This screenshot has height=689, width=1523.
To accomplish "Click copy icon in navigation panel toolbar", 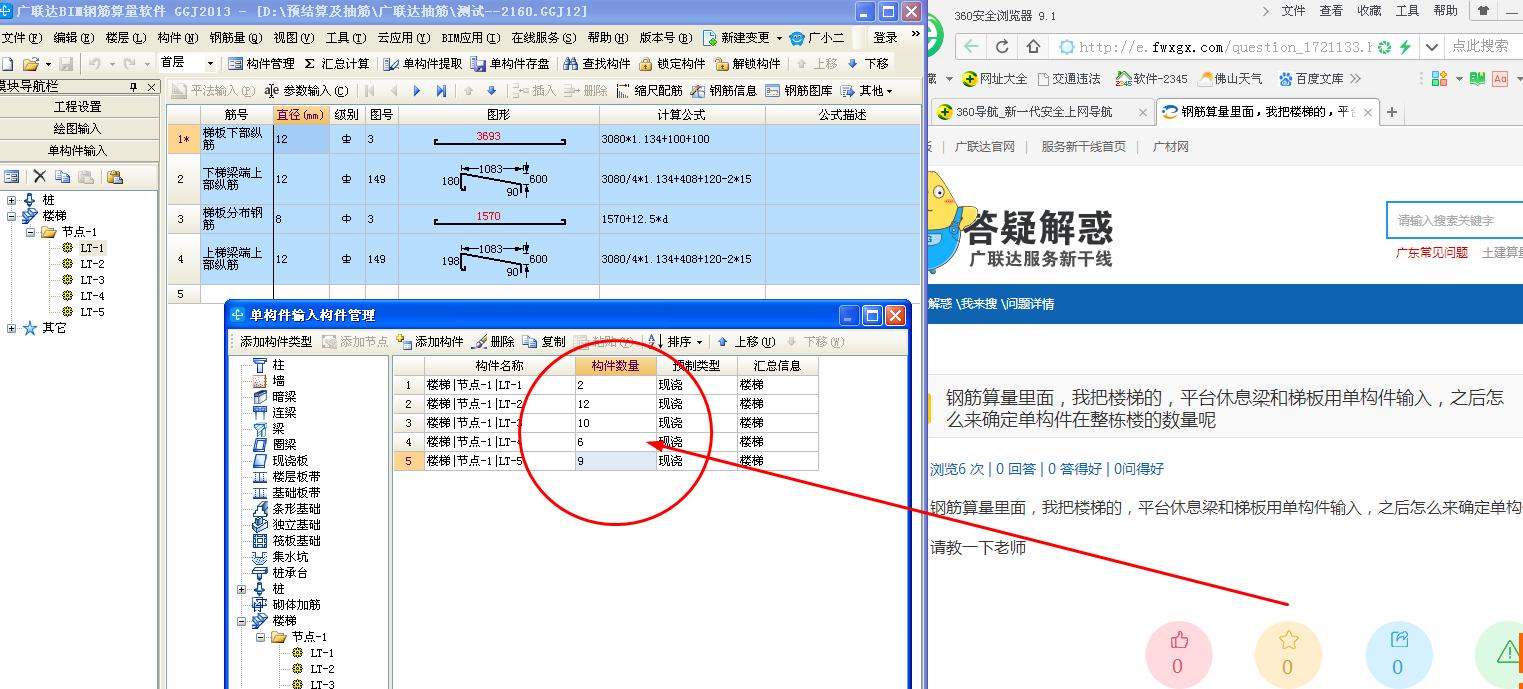I will (63, 177).
